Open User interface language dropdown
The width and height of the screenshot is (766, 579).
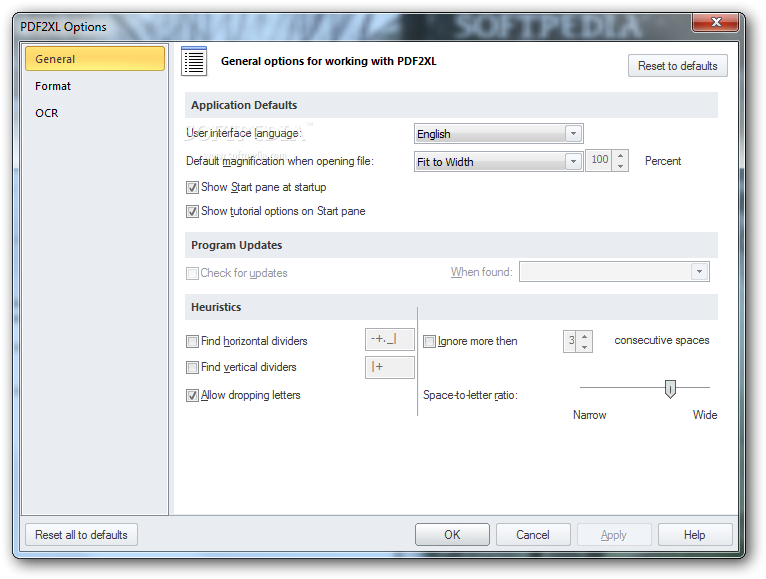click(x=499, y=133)
